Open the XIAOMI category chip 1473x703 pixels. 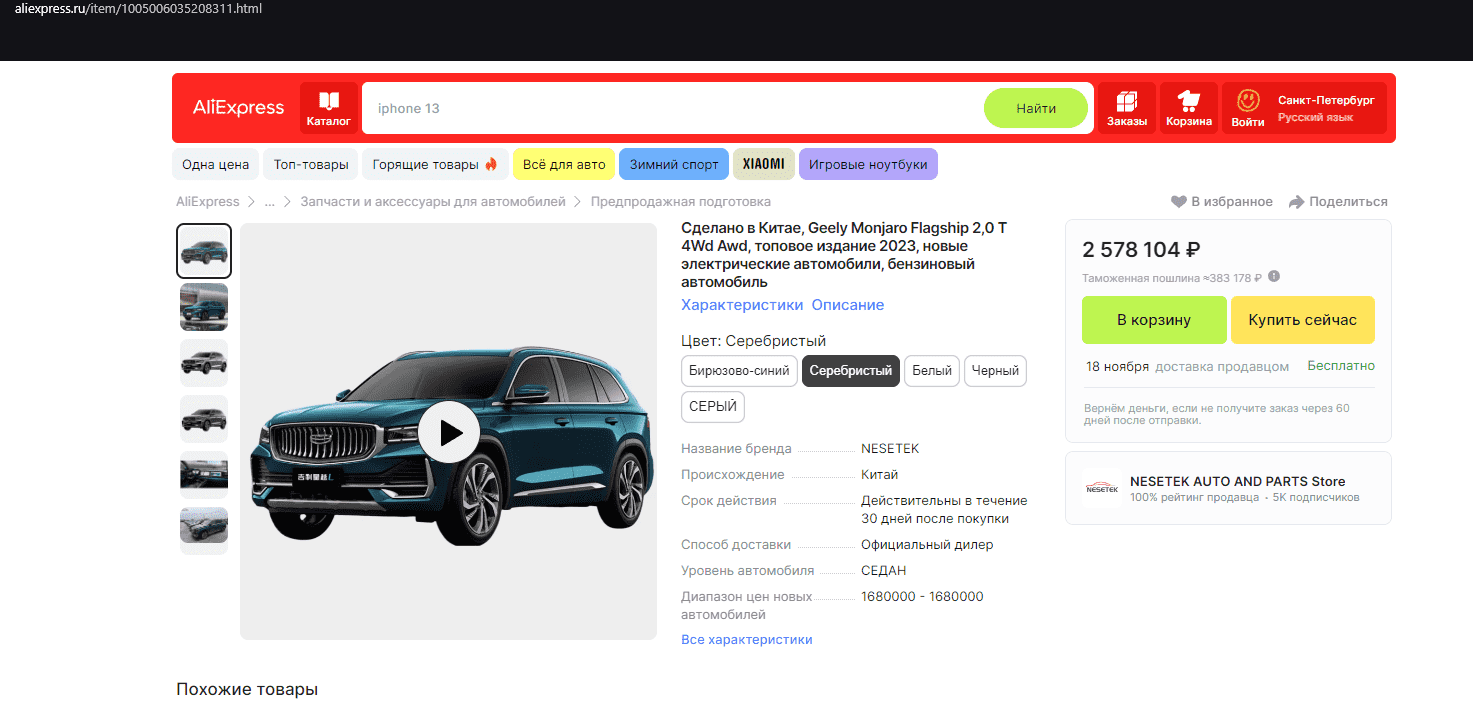(x=764, y=165)
